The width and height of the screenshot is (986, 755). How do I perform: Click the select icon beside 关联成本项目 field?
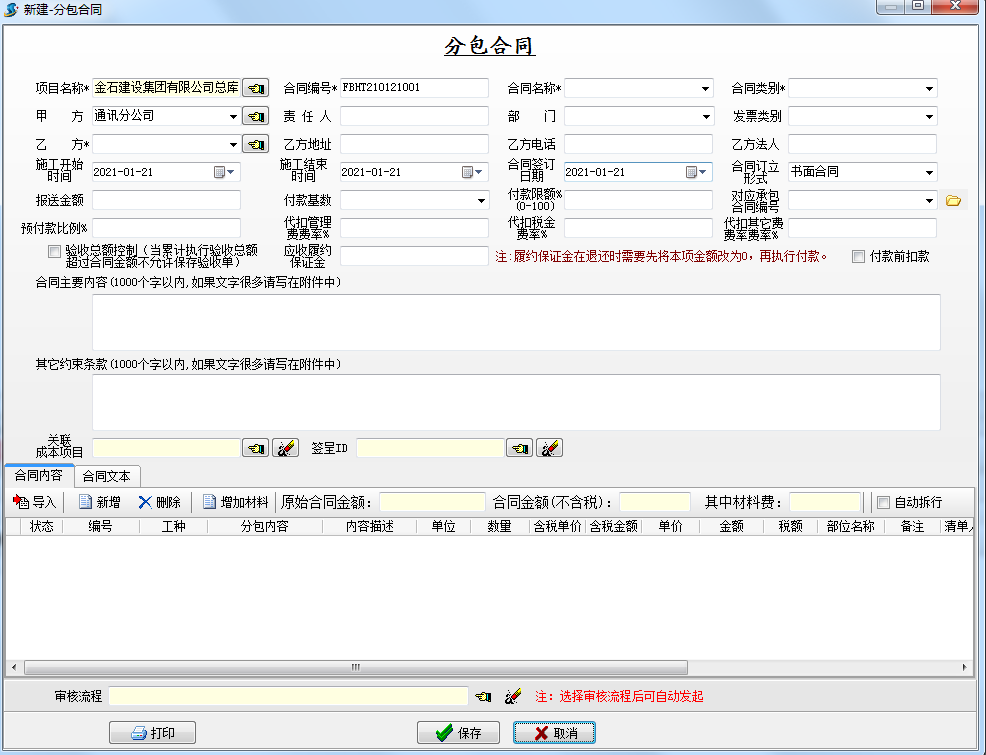point(256,448)
